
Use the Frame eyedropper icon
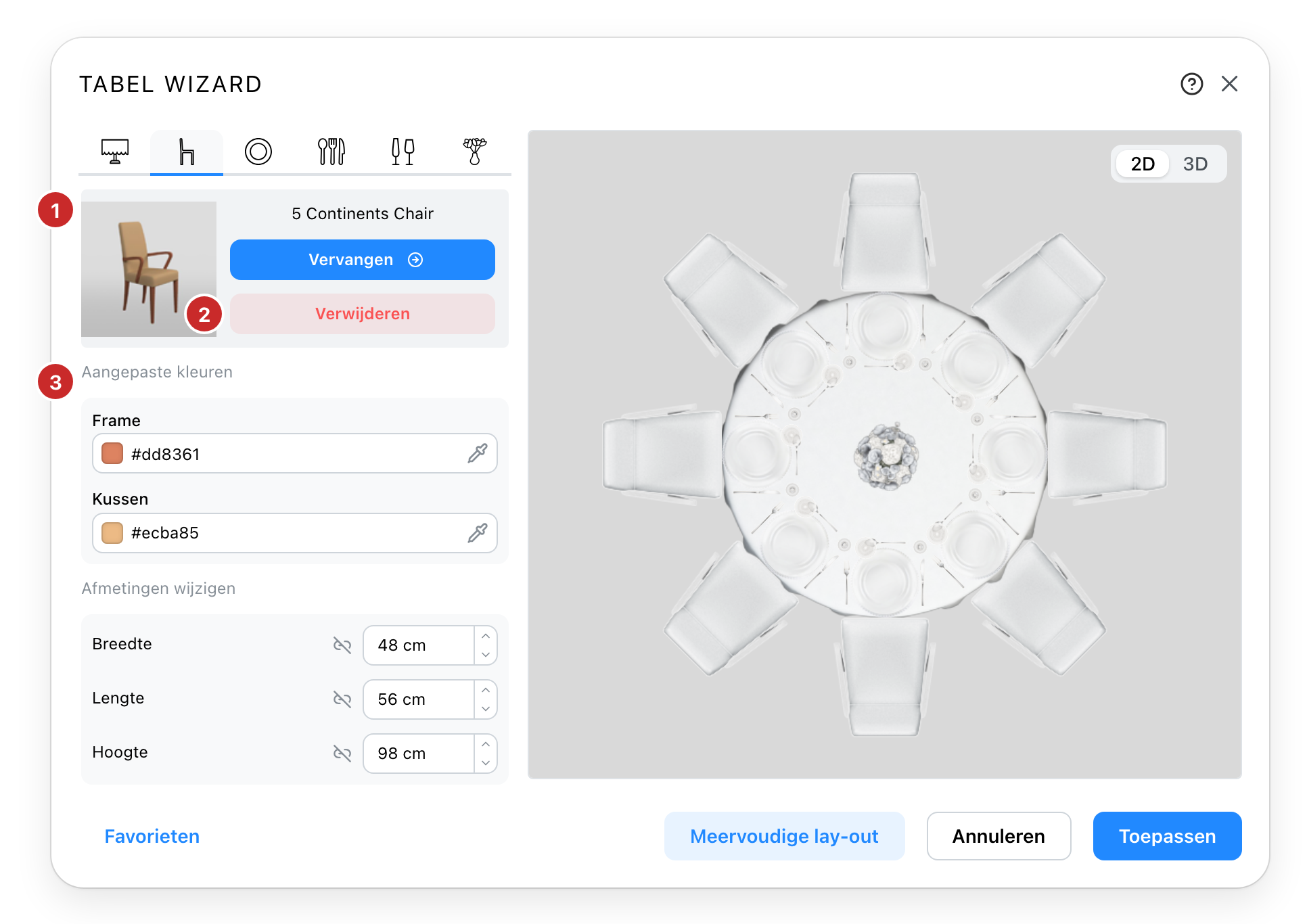[x=478, y=453]
